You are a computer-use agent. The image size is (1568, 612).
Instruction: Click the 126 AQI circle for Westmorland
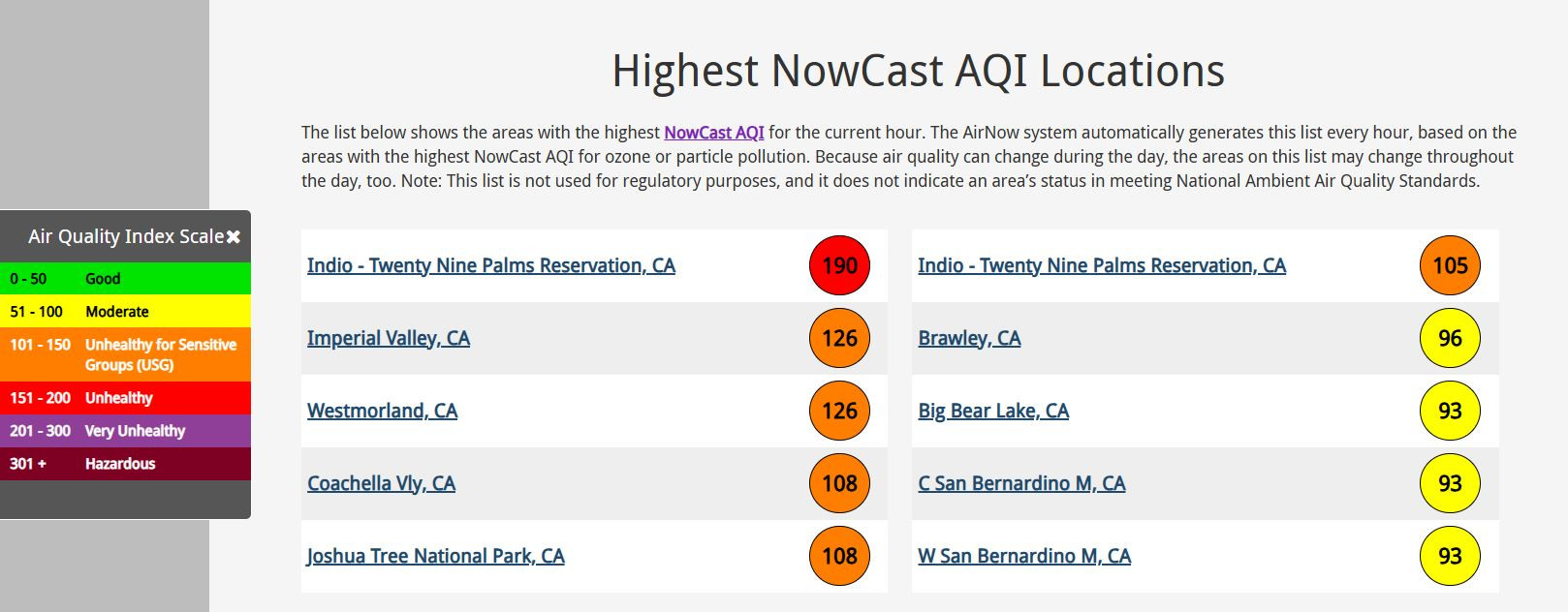click(839, 411)
